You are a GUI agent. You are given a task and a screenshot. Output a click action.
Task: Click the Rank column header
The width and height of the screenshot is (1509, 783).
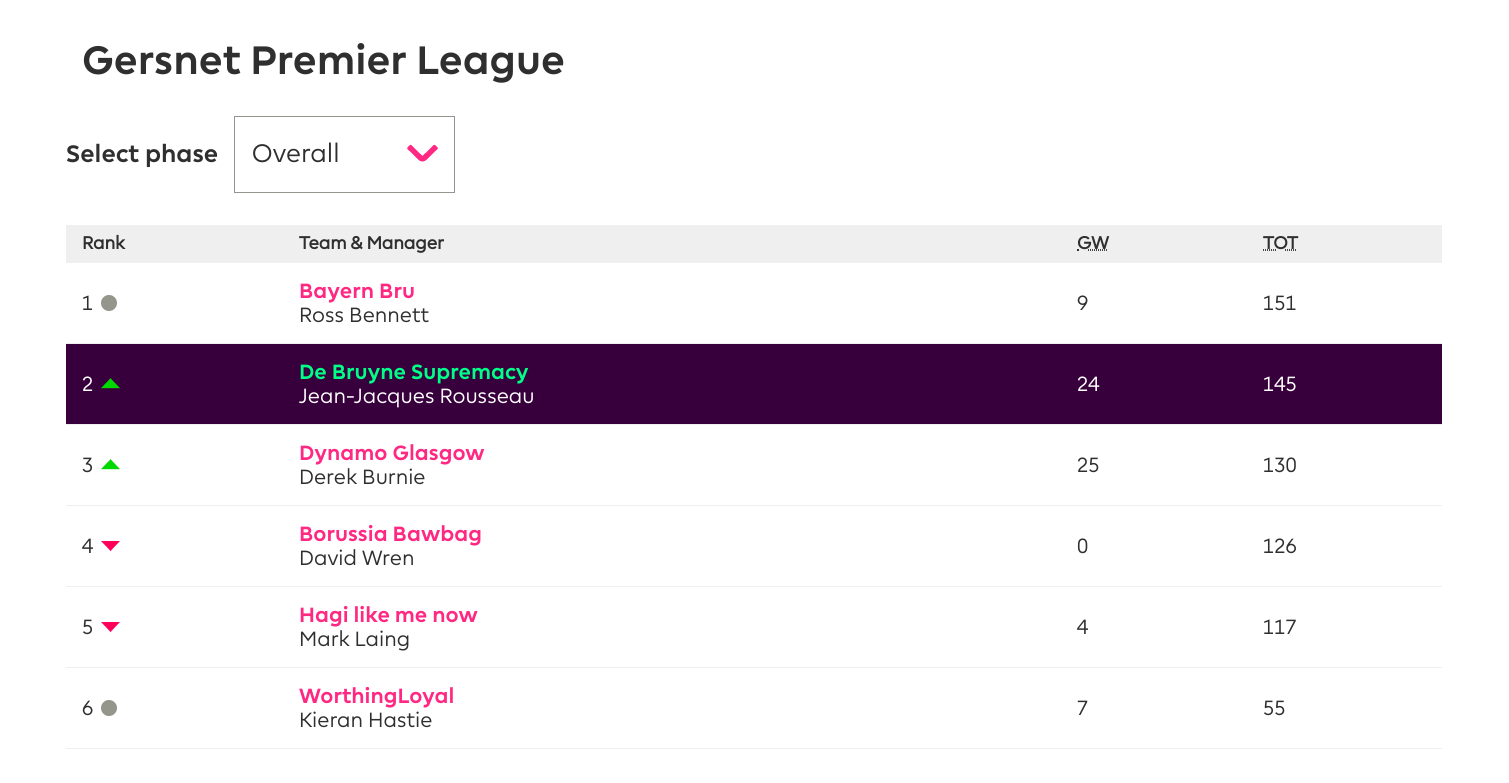coord(104,243)
